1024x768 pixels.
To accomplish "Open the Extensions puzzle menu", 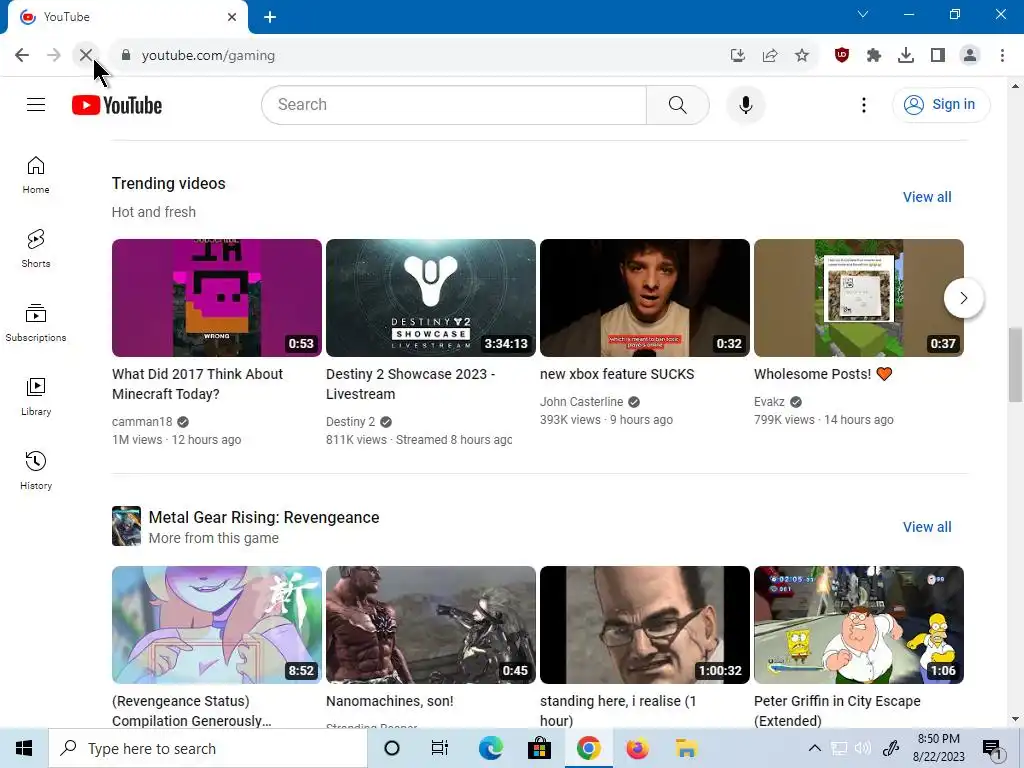I will (874, 56).
